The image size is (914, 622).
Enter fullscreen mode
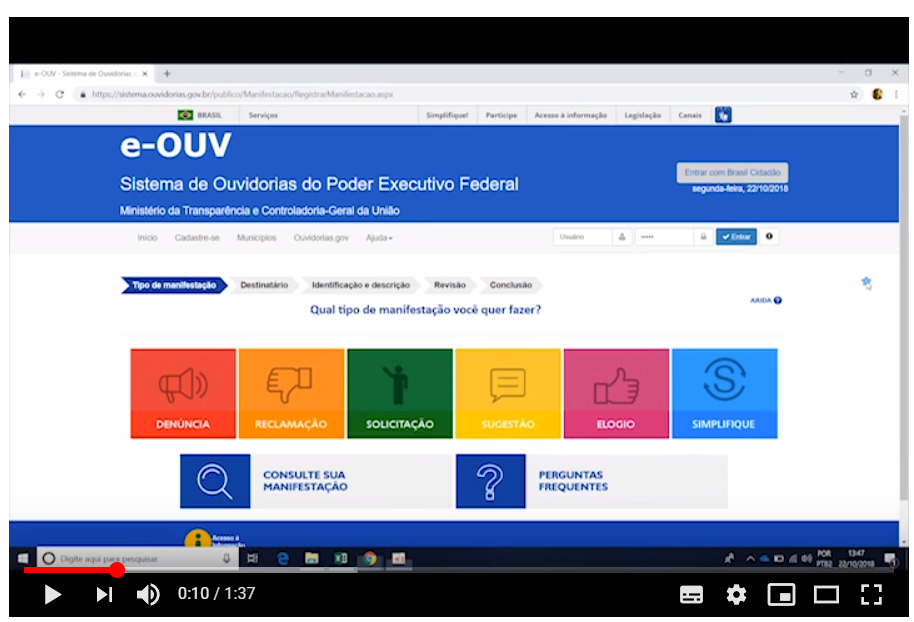click(871, 595)
